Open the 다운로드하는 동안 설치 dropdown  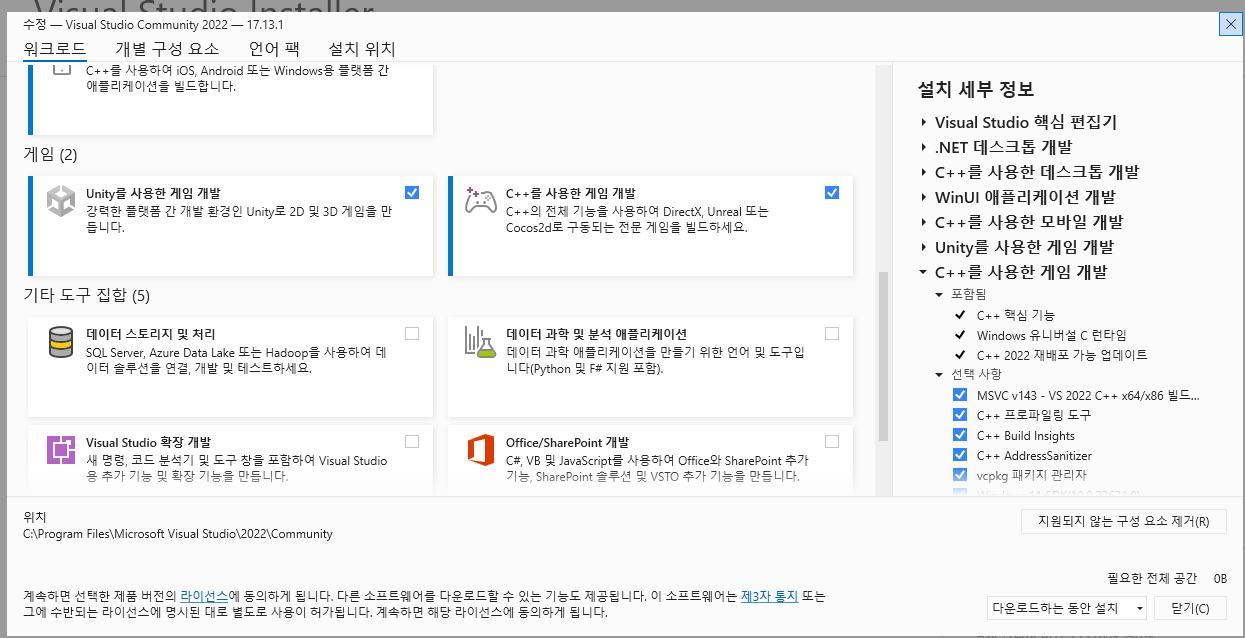pos(1067,608)
